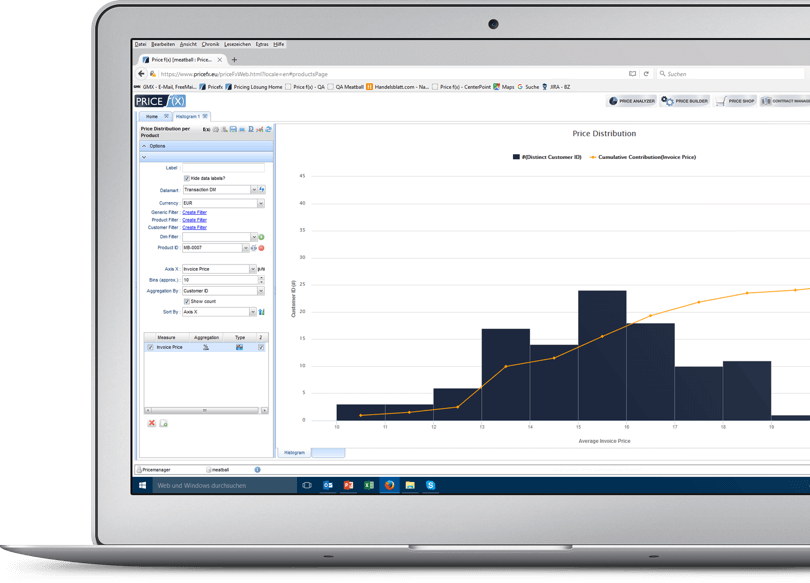Open the Bearbeiten browser menu
The width and height of the screenshot is (810, 583).
point(162,44)
